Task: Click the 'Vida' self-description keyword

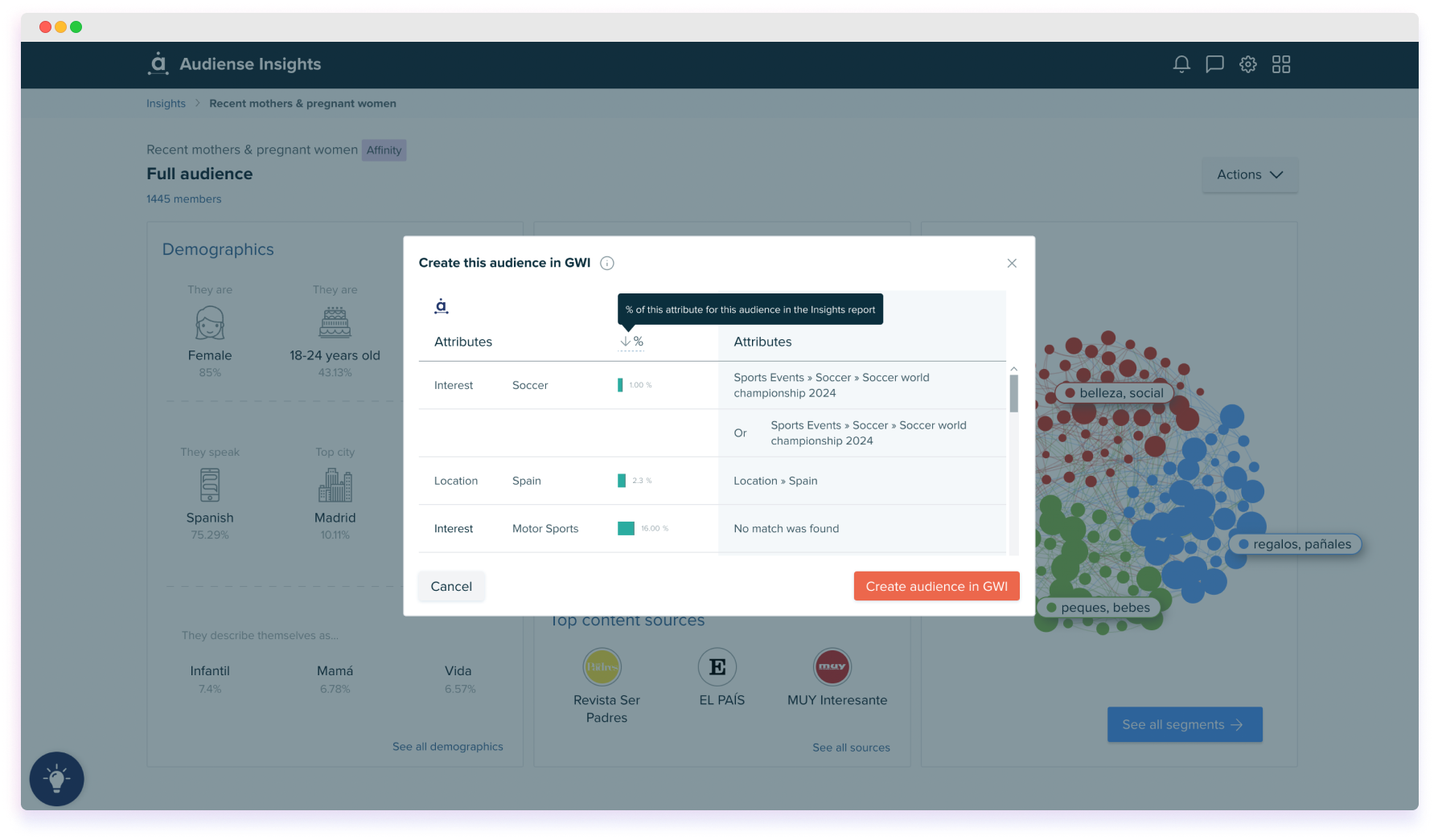Action: (x=458, y=671)
